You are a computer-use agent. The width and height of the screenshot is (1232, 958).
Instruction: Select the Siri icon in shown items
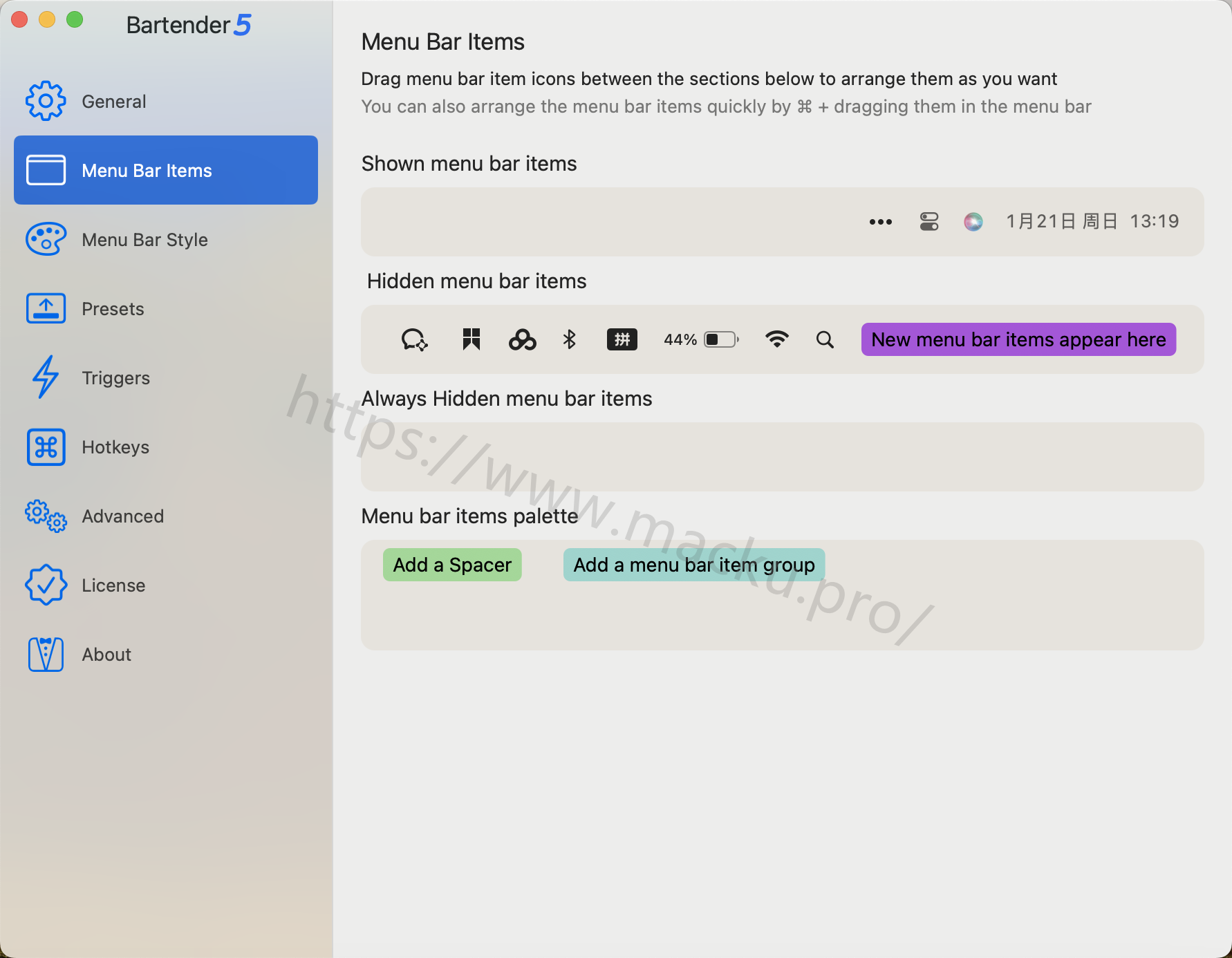973,222
